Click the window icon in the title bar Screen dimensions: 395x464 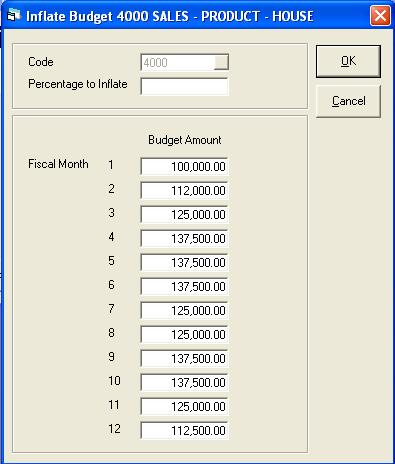pos(14,15)
